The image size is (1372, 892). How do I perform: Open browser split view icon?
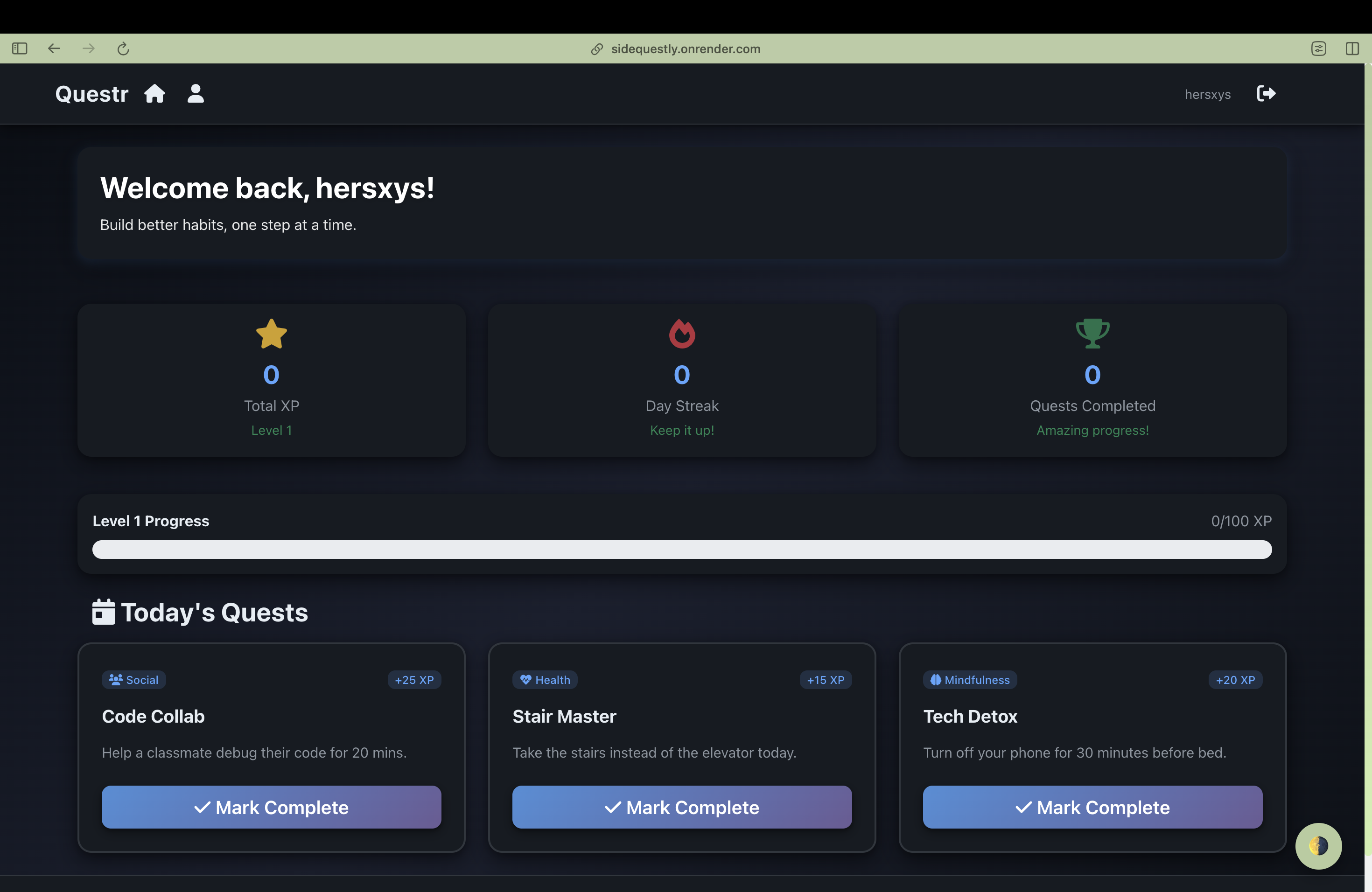pyautogui.click(x=1352, y=49)
